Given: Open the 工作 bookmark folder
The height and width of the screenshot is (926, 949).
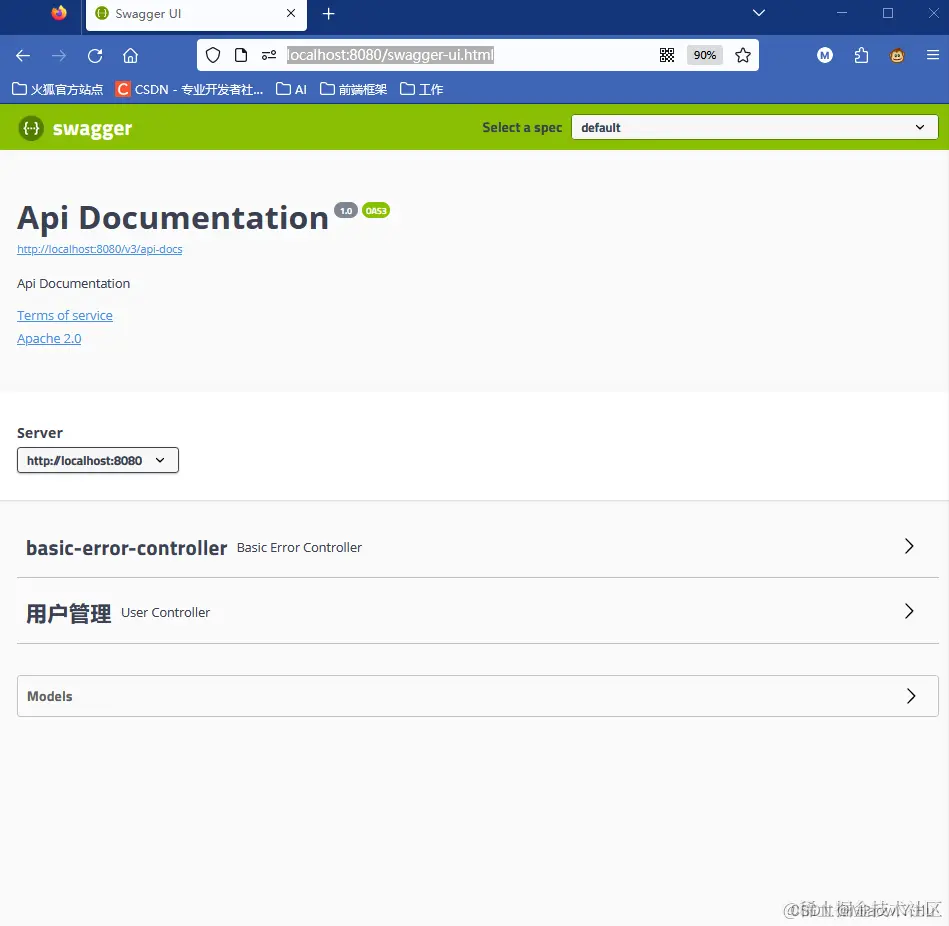Looking at the screenshot, I should click(421, 90).
